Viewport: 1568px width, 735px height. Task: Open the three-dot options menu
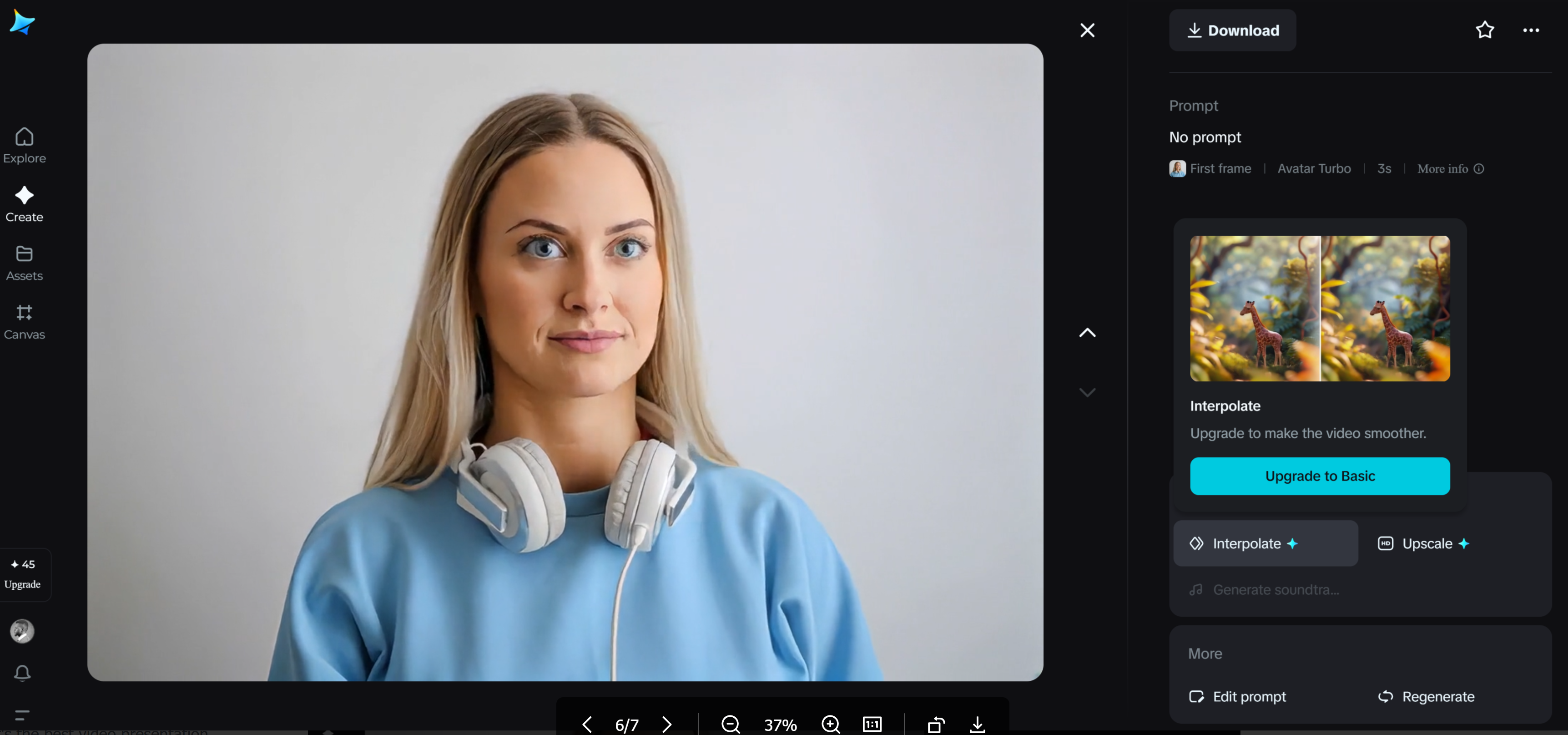pyautogui.click(x=1532, y=30)
